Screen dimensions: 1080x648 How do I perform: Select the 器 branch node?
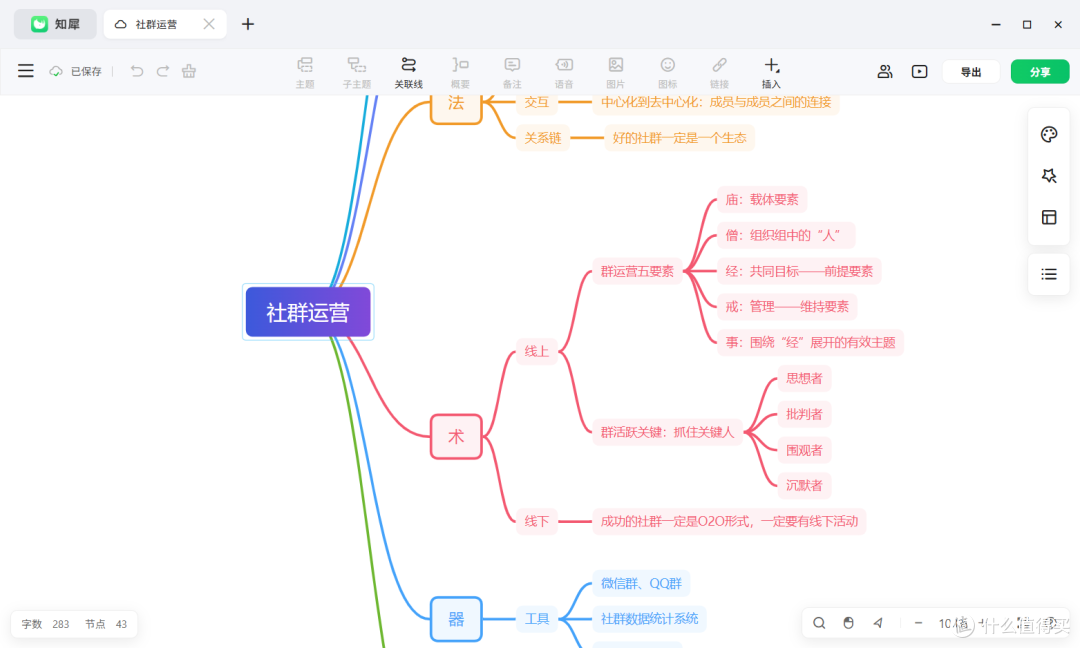tap(456, 619)
